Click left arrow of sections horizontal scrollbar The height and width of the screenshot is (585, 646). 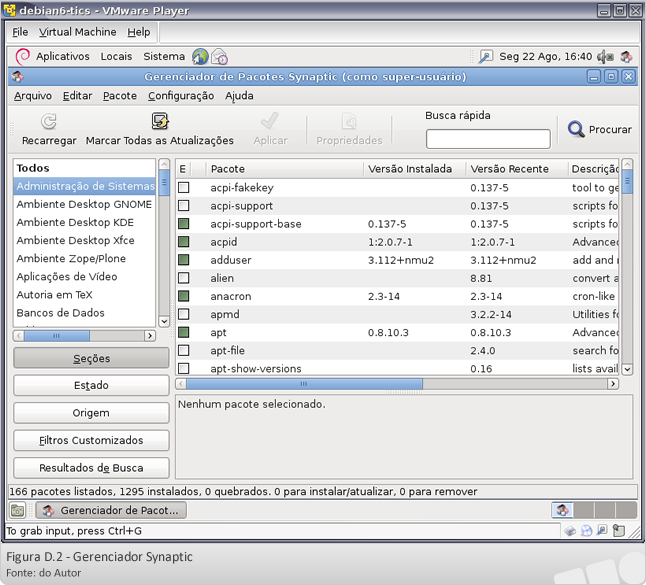tap(19, 336)
